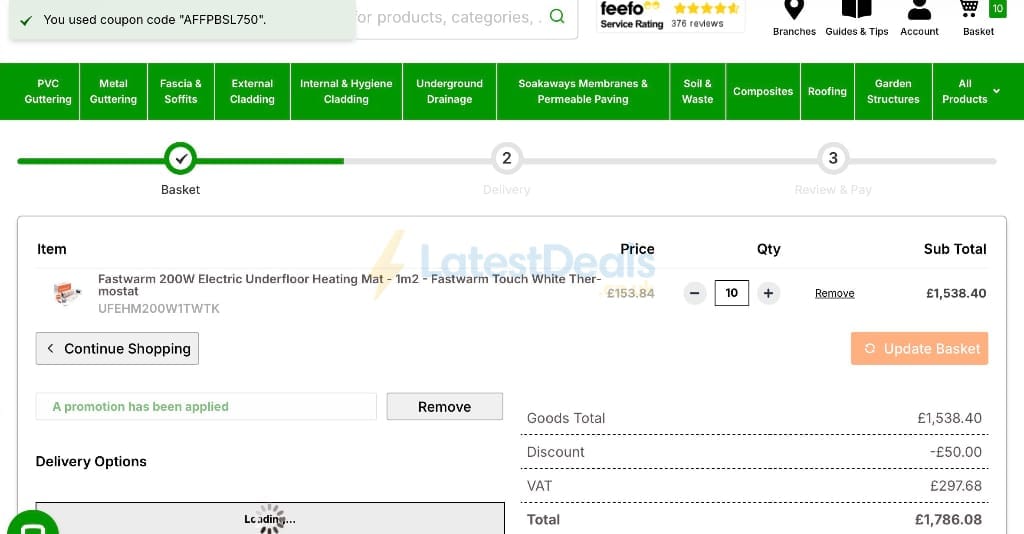Viewport: 1024px width, 534px height.
Task: Click the Discount -£50.00 value
Action: (955, 452)
